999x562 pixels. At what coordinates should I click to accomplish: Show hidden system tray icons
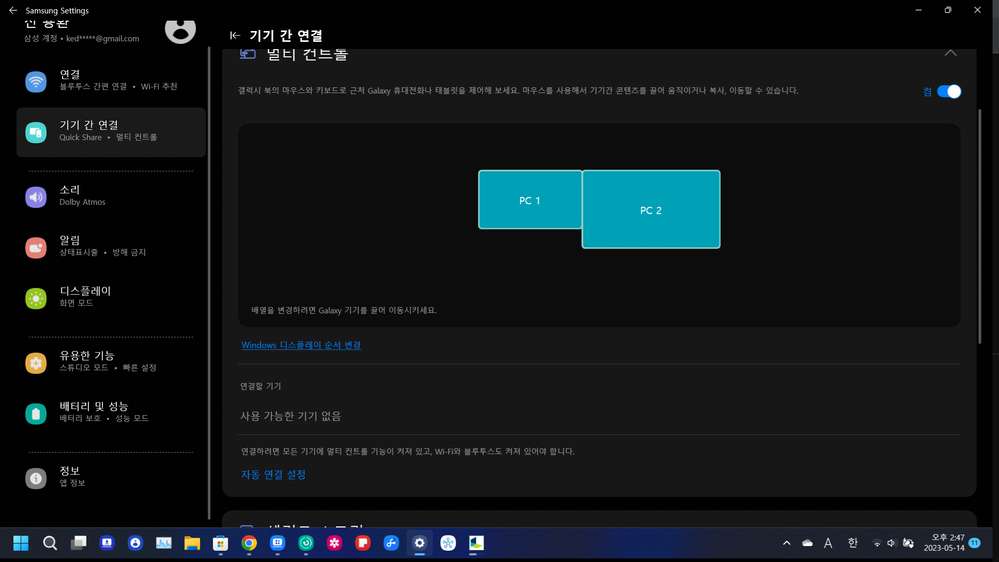[x=786, y=543]
